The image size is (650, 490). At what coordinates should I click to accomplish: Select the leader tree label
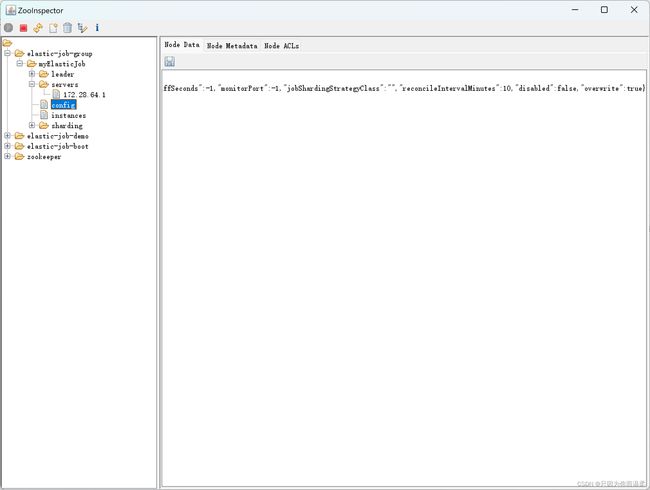coord(63,74)
